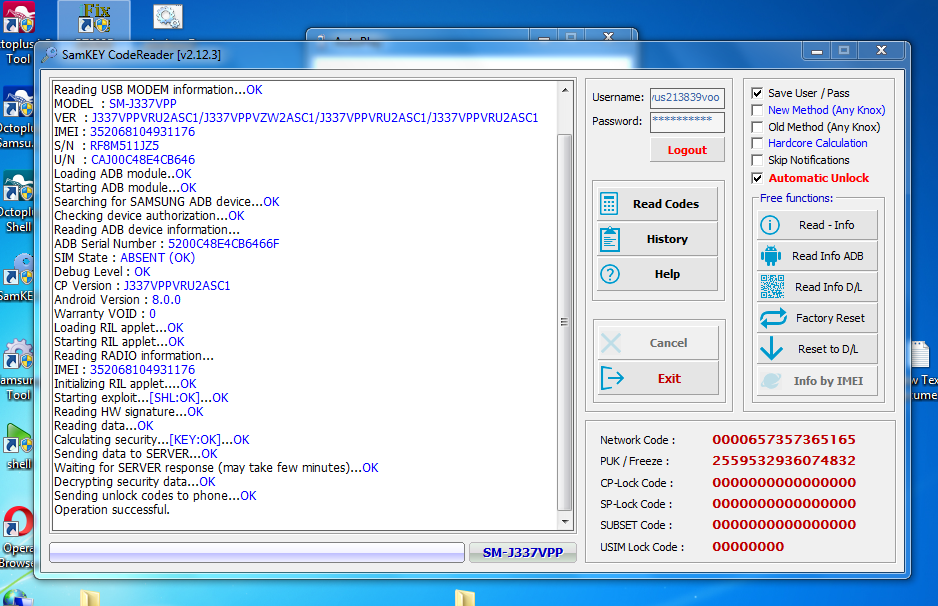Click the U/N value CAJ00C48E4CB646

tap(143, 160)
